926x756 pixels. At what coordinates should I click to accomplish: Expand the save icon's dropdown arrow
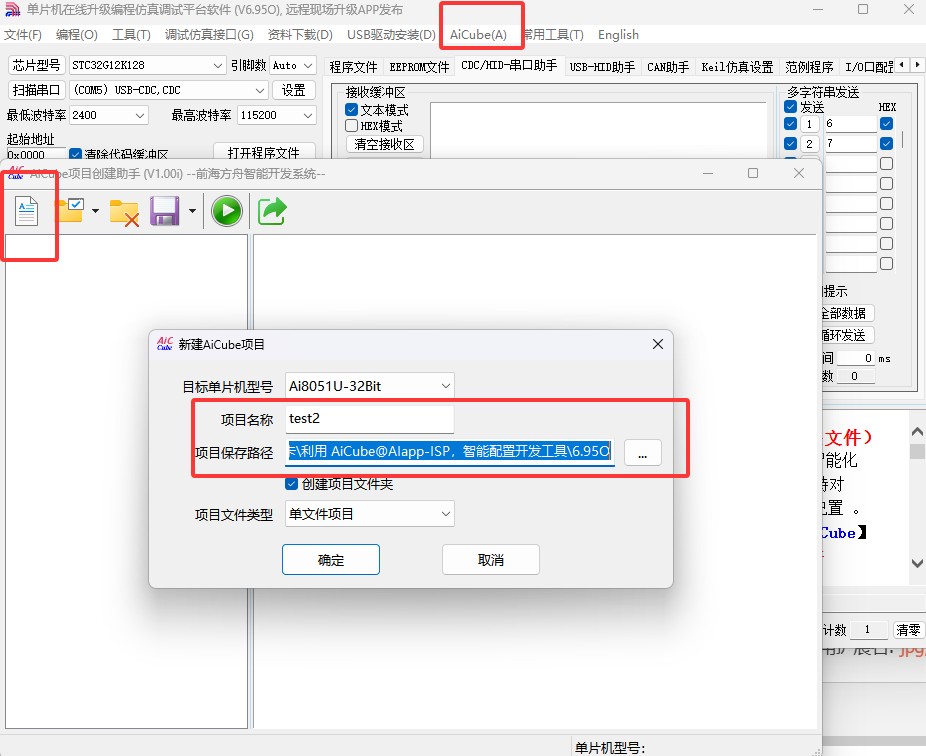pyautogui.click(x=192, y=211)
